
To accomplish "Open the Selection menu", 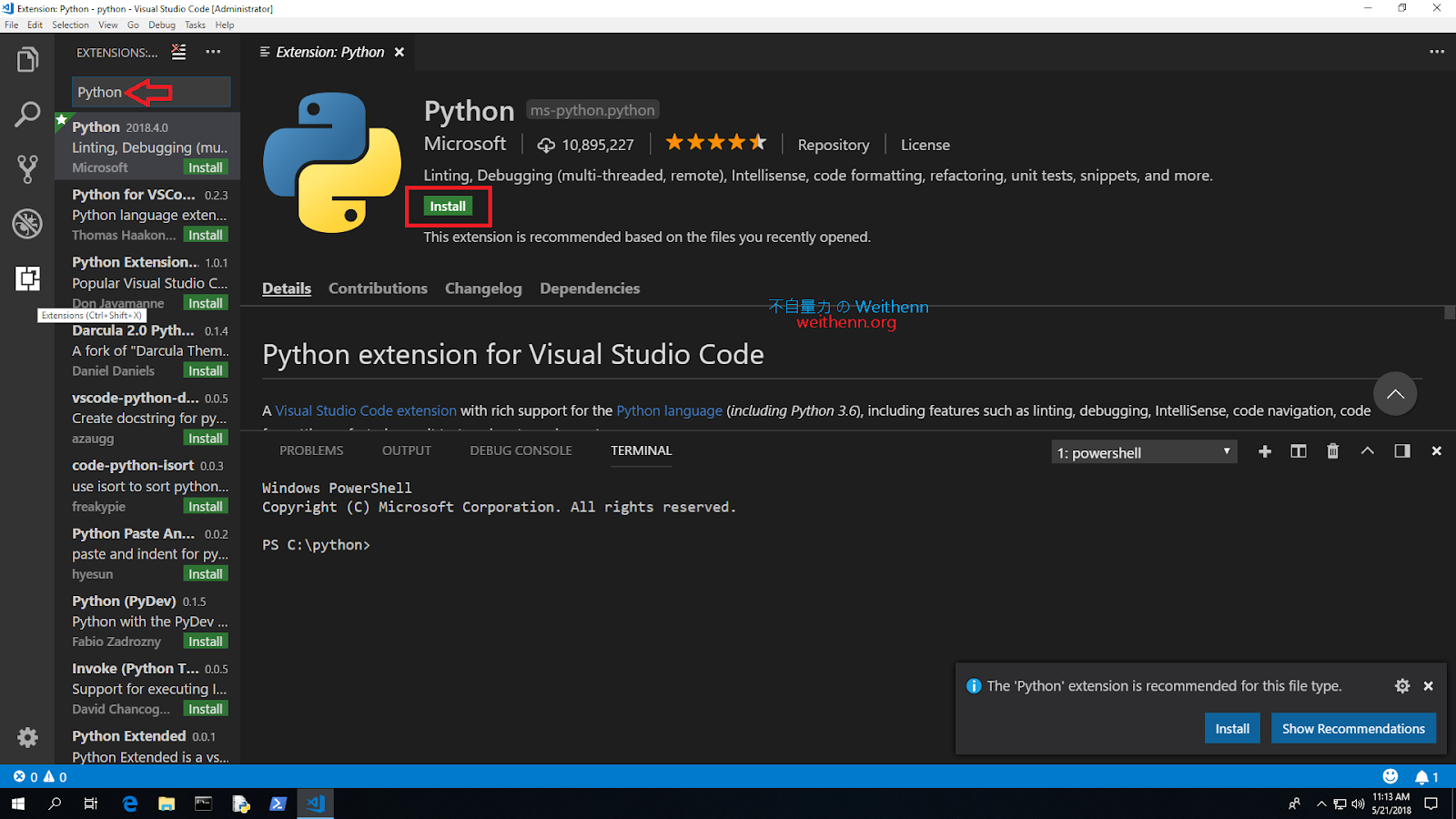I will 70,25.
